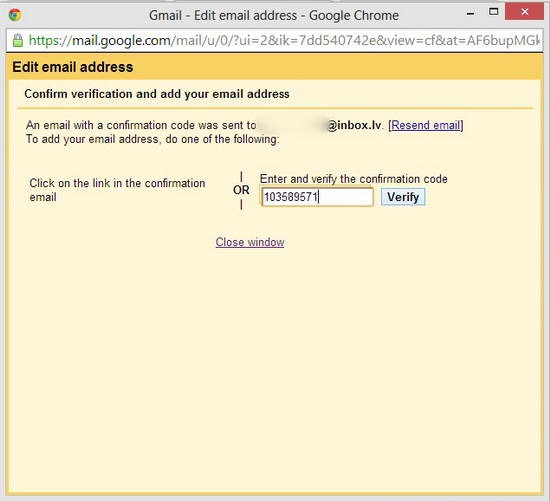Click 'Click on the link in the confirmation email' text

(x=117, y=190)
